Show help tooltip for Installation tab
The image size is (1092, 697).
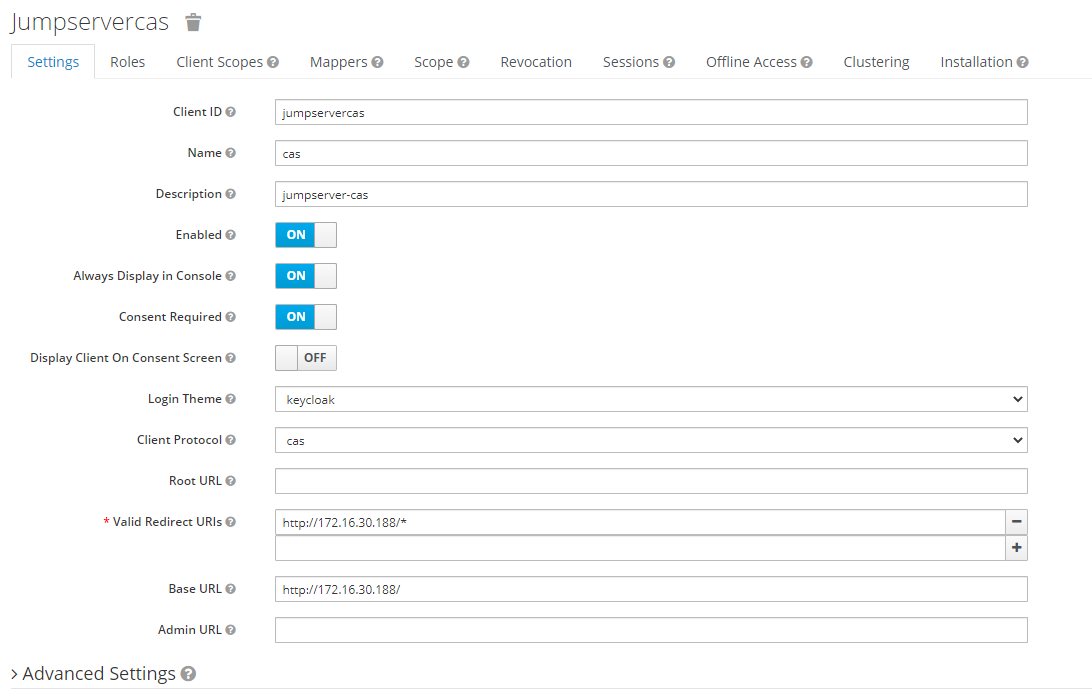click(x=1022, y=62)
